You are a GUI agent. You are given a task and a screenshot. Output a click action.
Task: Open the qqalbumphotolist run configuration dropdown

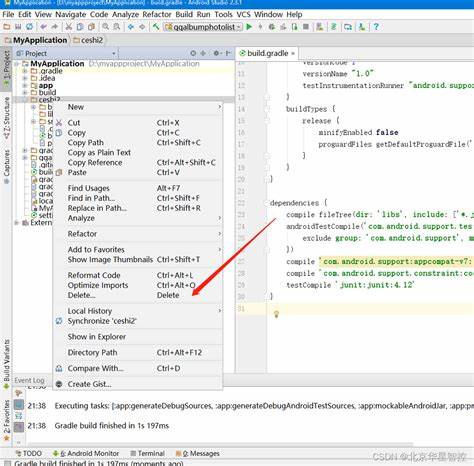coord(203,27)
